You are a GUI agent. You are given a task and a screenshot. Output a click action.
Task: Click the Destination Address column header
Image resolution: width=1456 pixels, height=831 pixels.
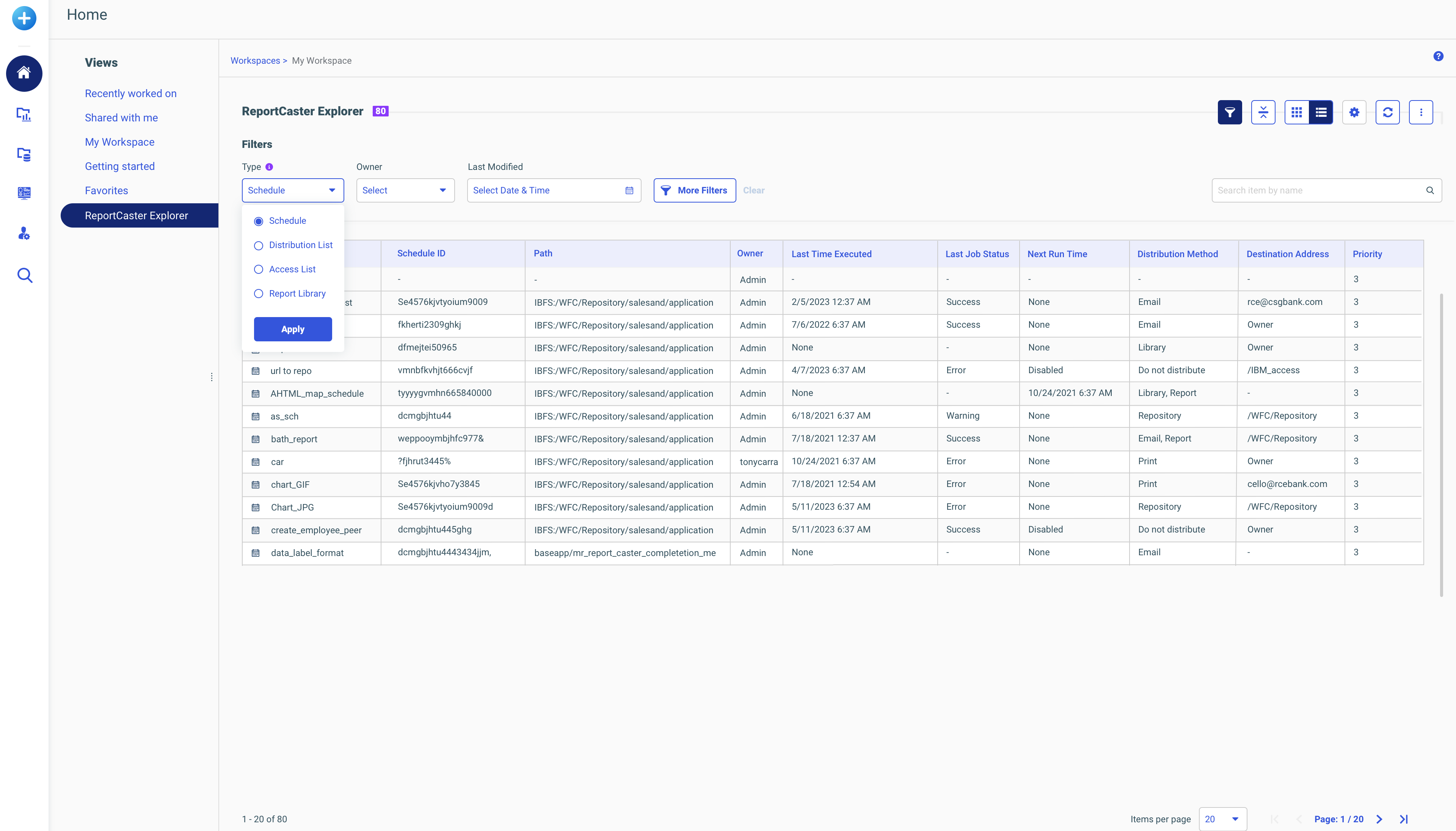(x=1287, y=254)
